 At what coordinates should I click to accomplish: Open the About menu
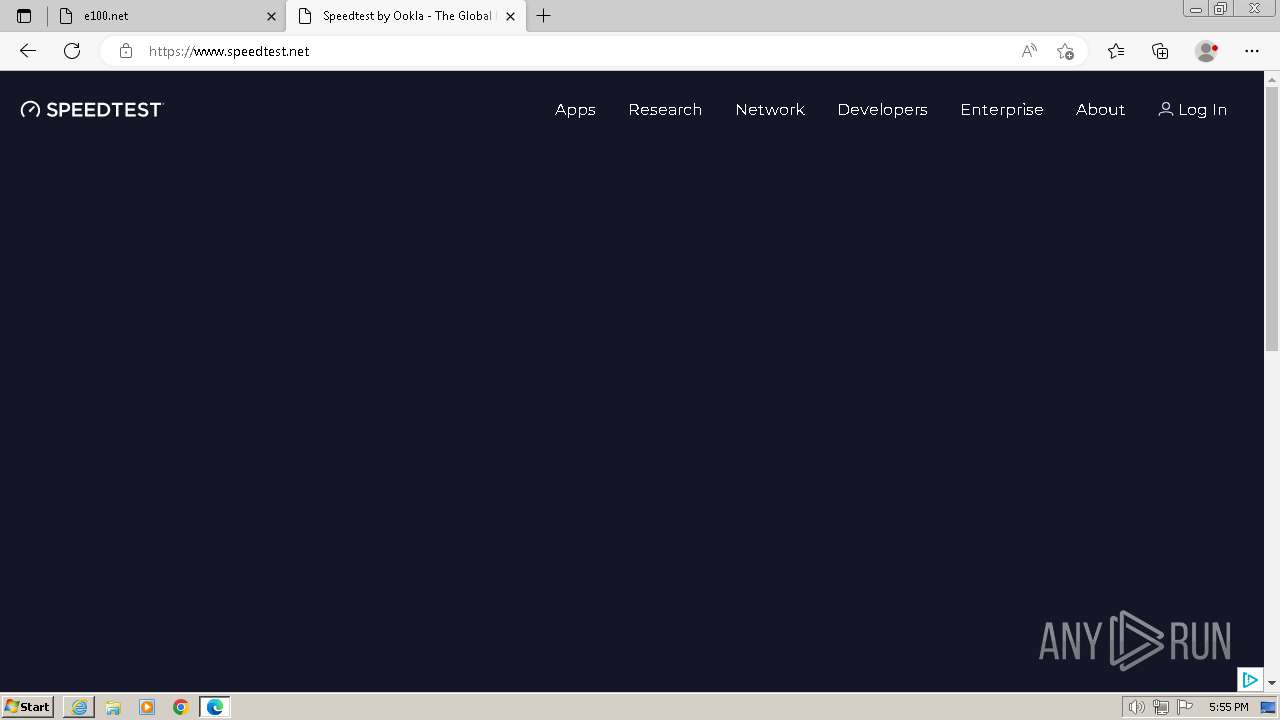pos(1100,110)
